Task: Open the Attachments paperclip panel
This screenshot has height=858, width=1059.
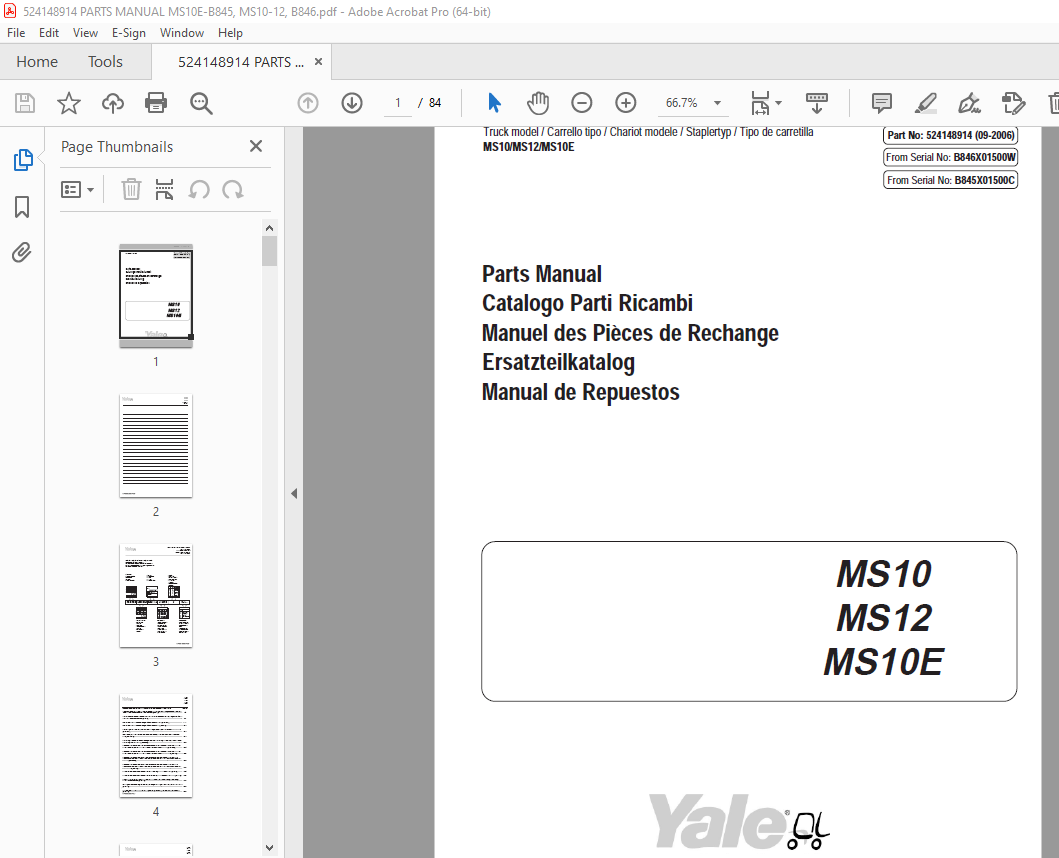Action: [22, 253]
